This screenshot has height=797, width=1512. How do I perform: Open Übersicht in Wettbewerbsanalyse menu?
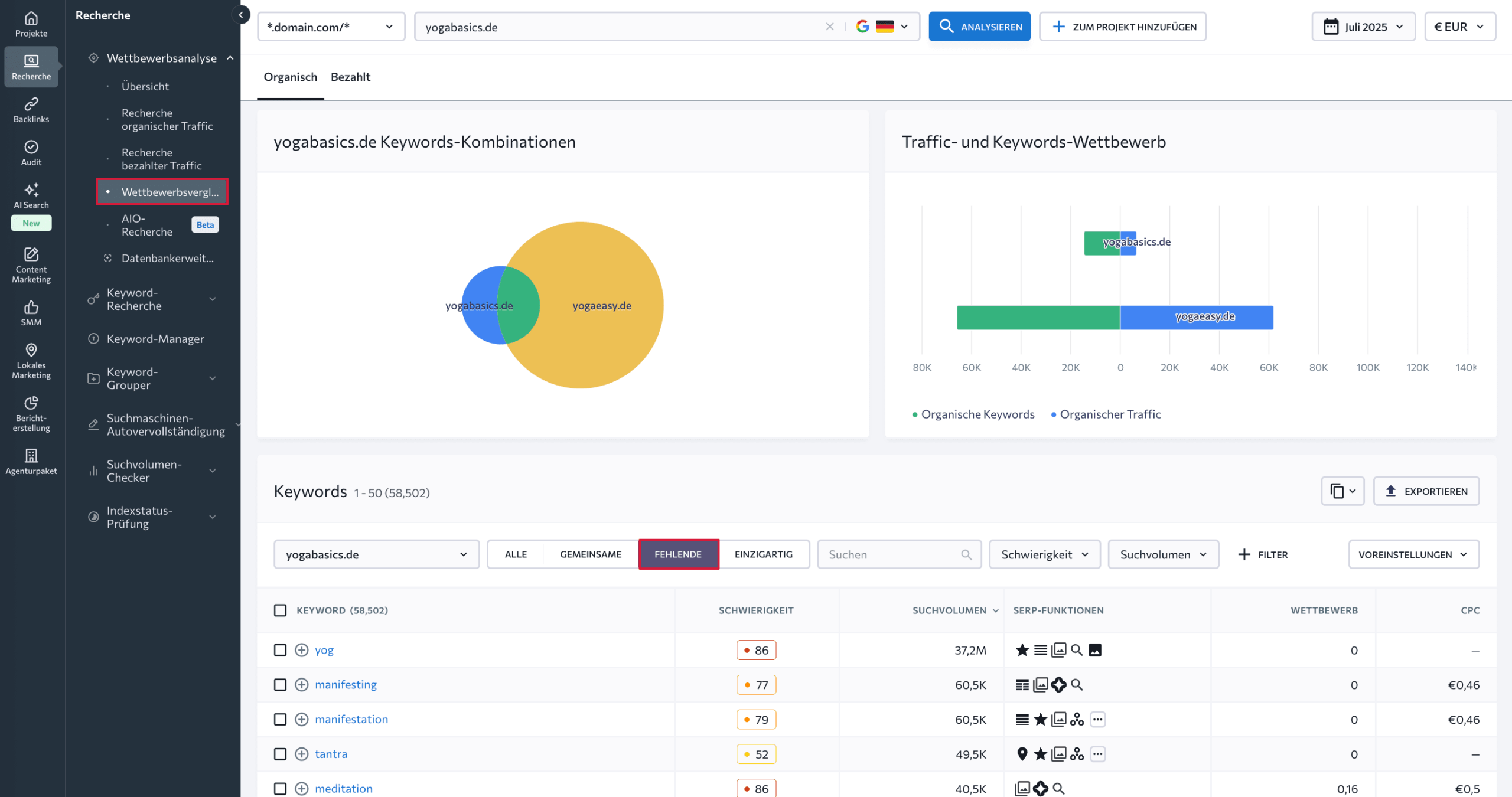145,86
